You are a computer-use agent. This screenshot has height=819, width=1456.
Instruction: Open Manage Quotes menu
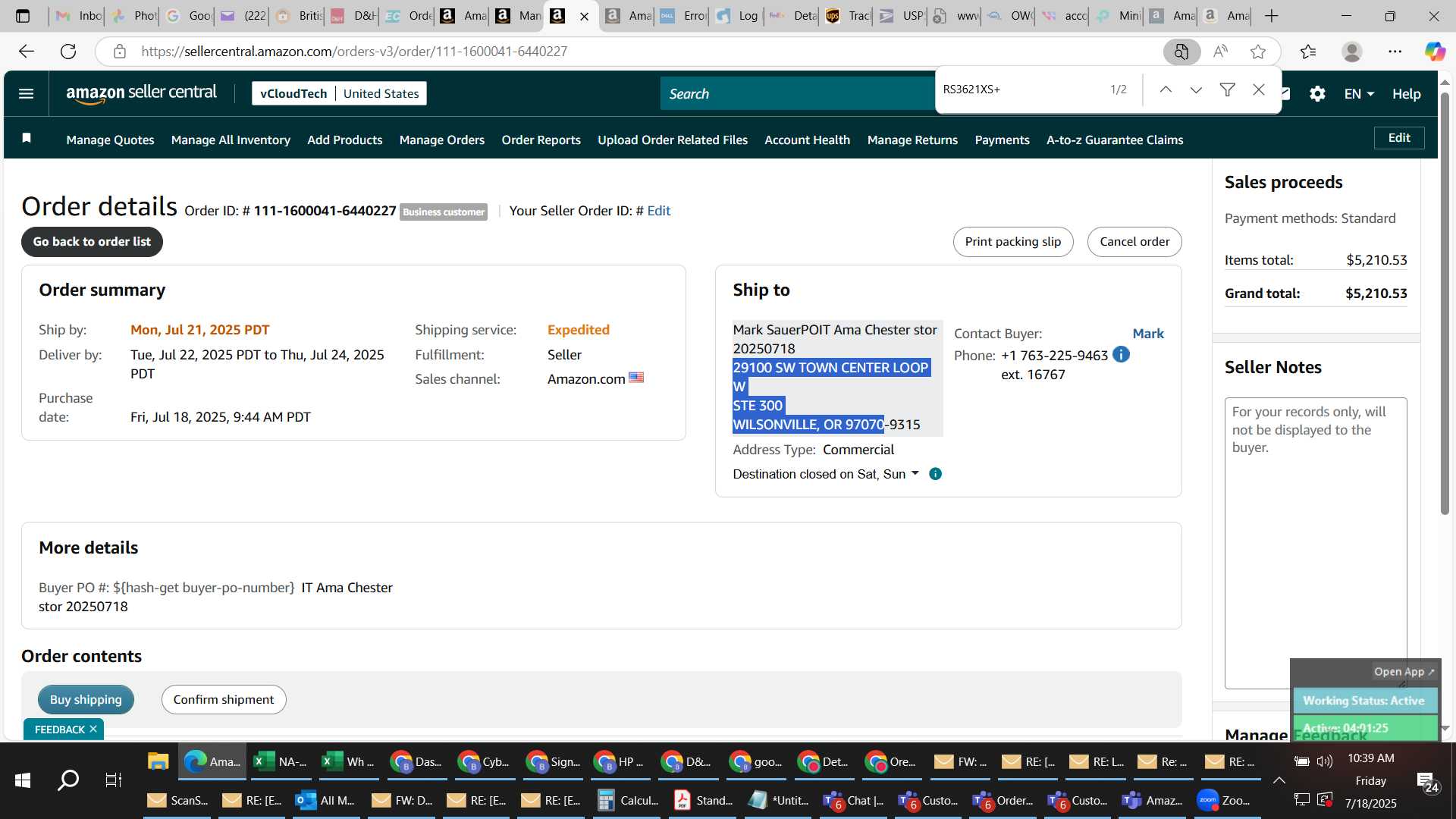coord(110,140)
